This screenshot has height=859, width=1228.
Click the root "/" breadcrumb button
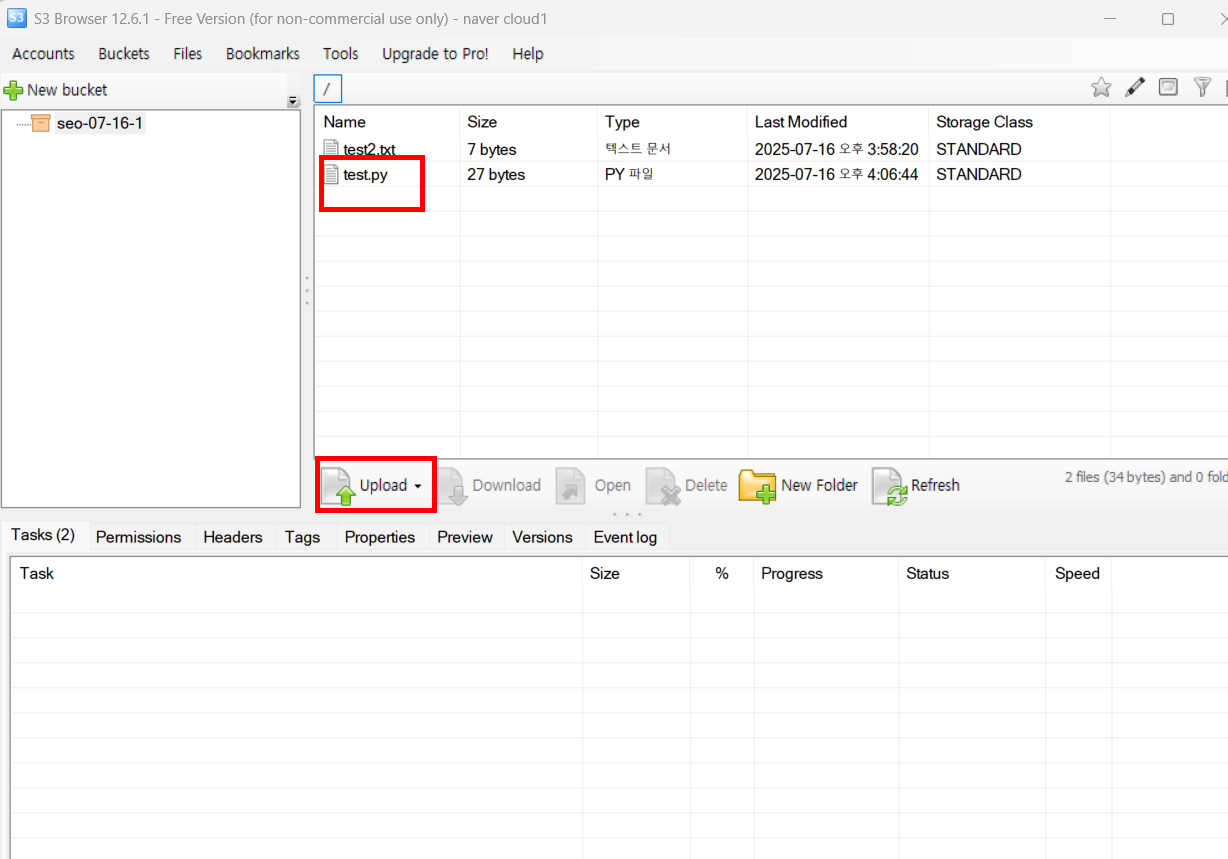tap(327, 88)
